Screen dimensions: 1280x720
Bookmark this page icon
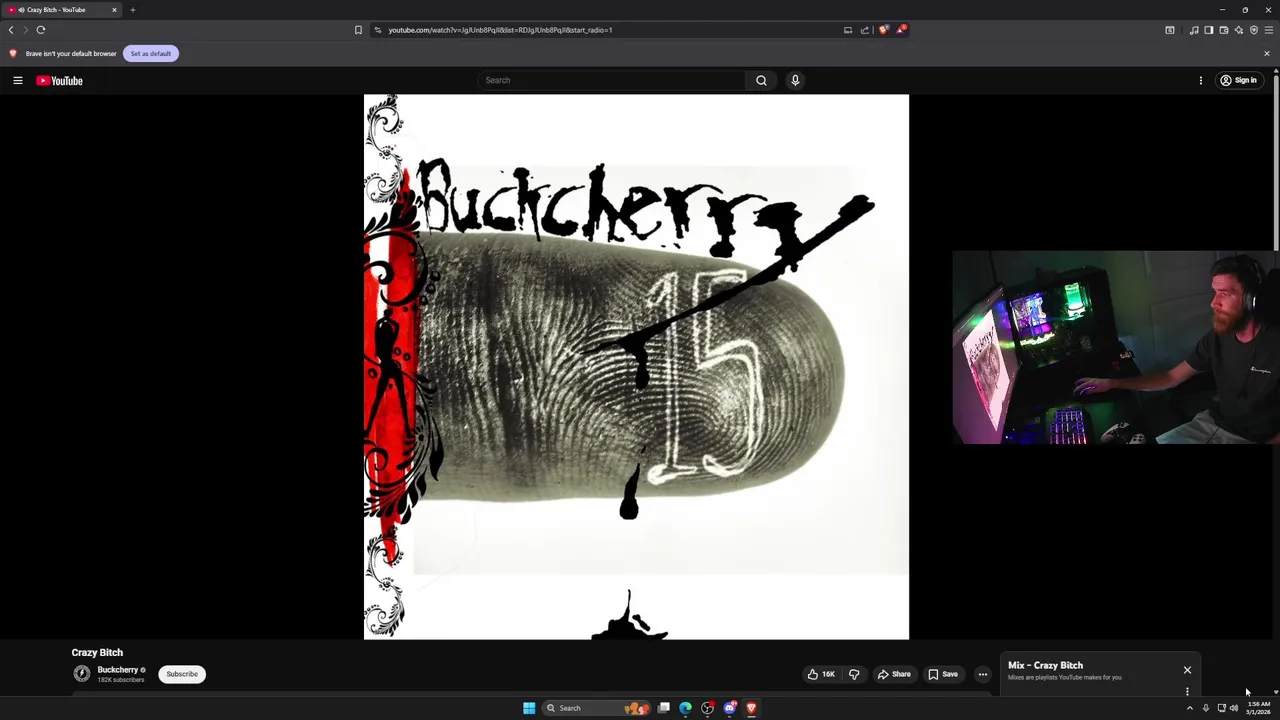[358, 30]
